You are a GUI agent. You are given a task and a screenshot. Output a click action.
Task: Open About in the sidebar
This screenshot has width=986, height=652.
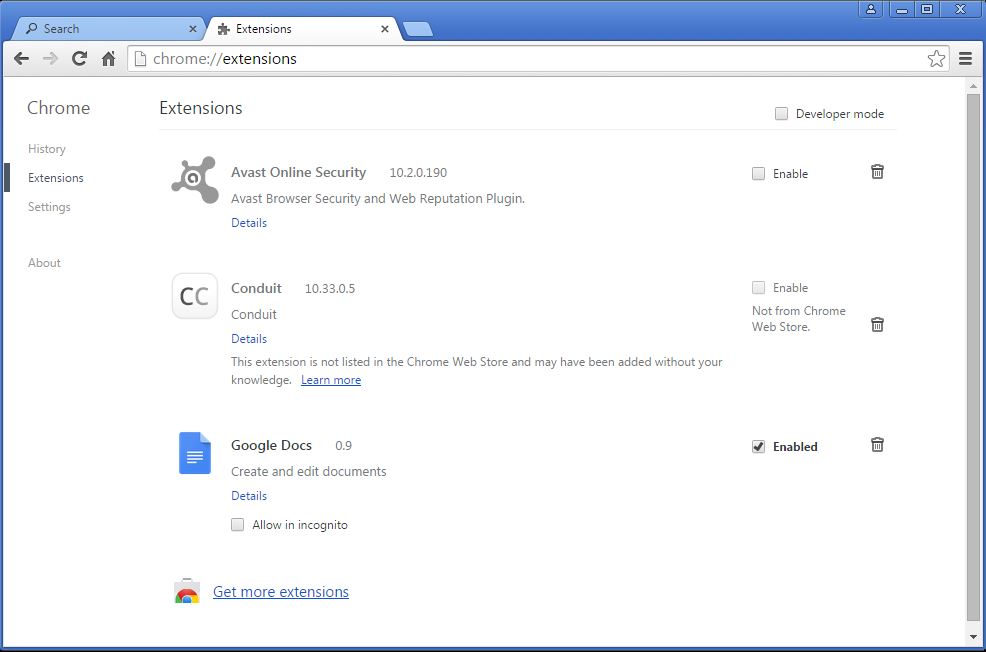[x=44, y=263]
